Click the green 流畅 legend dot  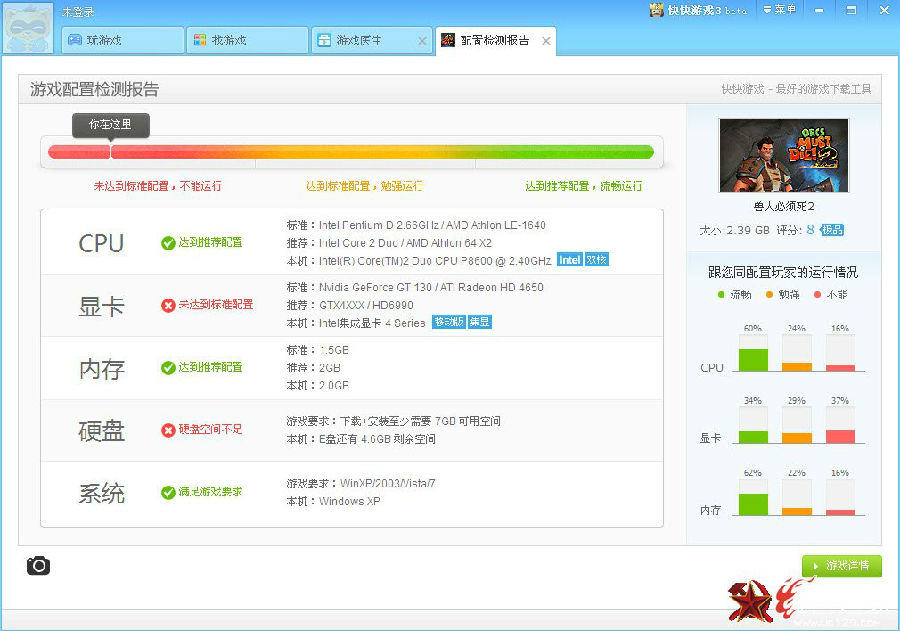click(x=721, y=295)
